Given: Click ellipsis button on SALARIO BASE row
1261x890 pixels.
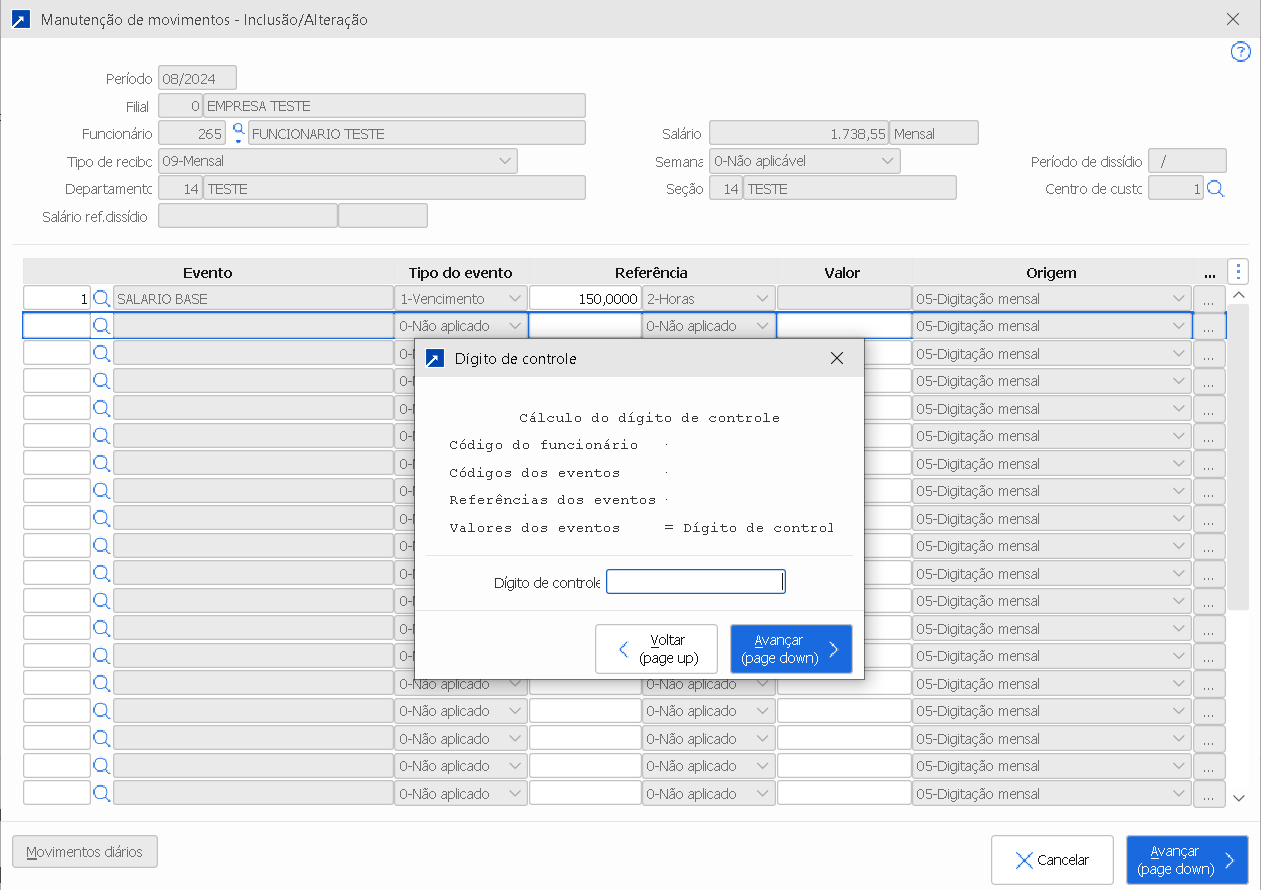Looking at the screenshot, I should click(x=1208, y=299).
